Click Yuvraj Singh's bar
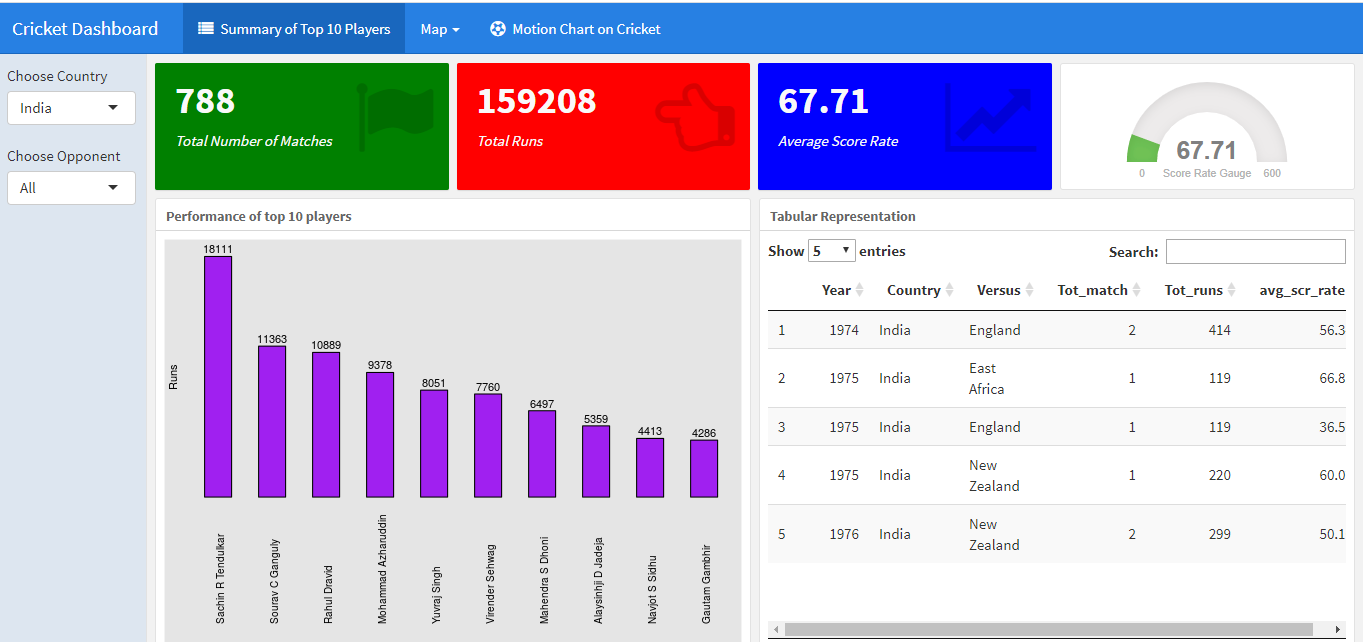This screenshot has height=642, width=1363. pyautogui.click(x=434, y=444)
